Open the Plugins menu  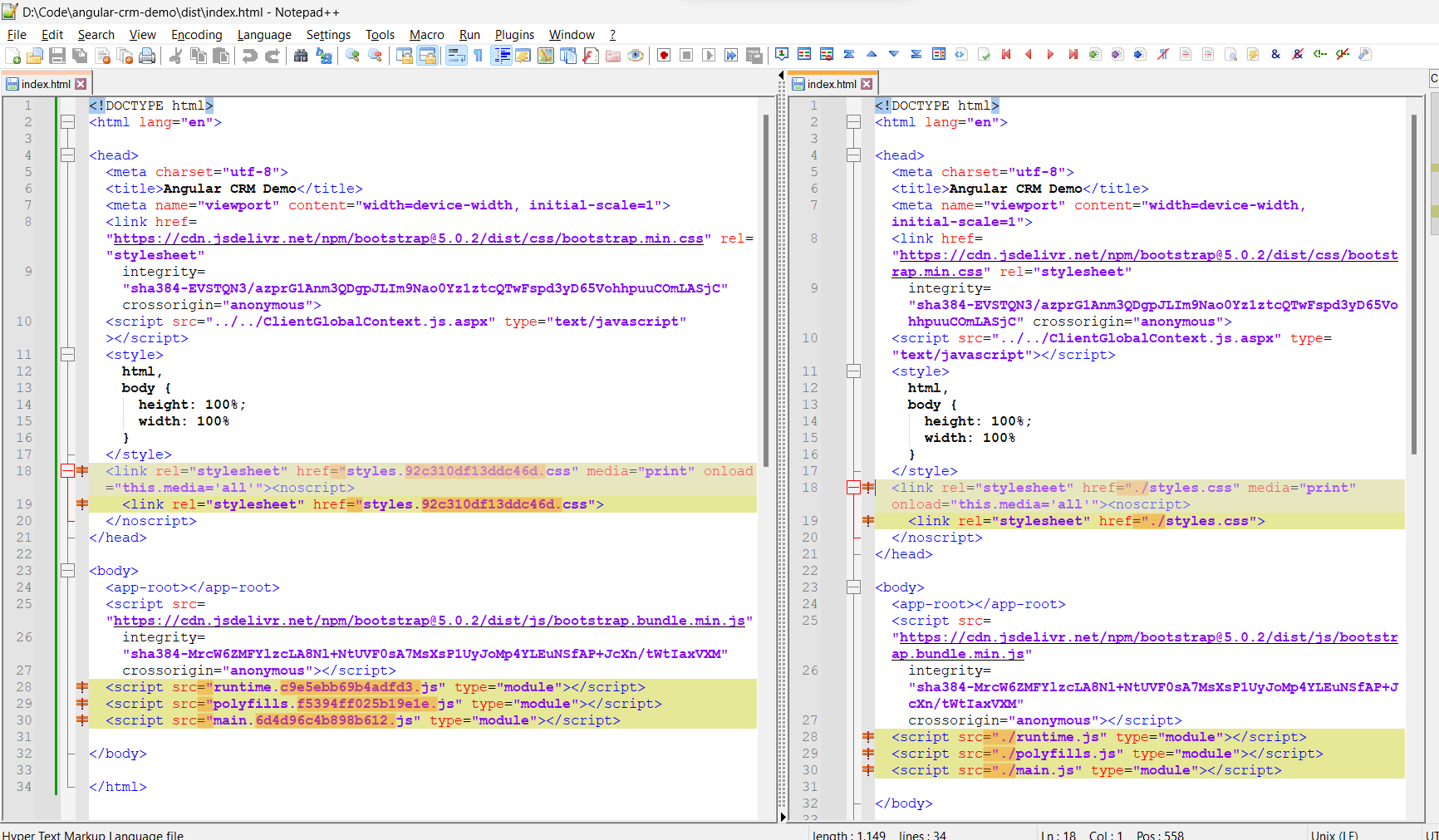tap(514, 35)
